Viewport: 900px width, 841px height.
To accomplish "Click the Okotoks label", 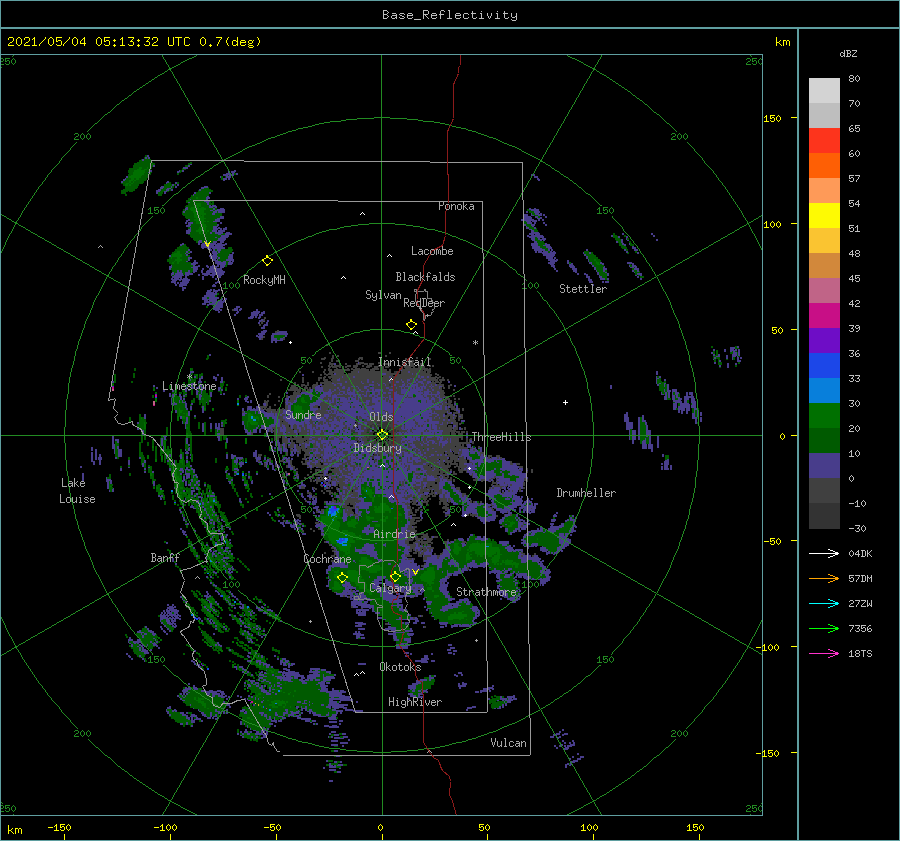I will (400, 667).
